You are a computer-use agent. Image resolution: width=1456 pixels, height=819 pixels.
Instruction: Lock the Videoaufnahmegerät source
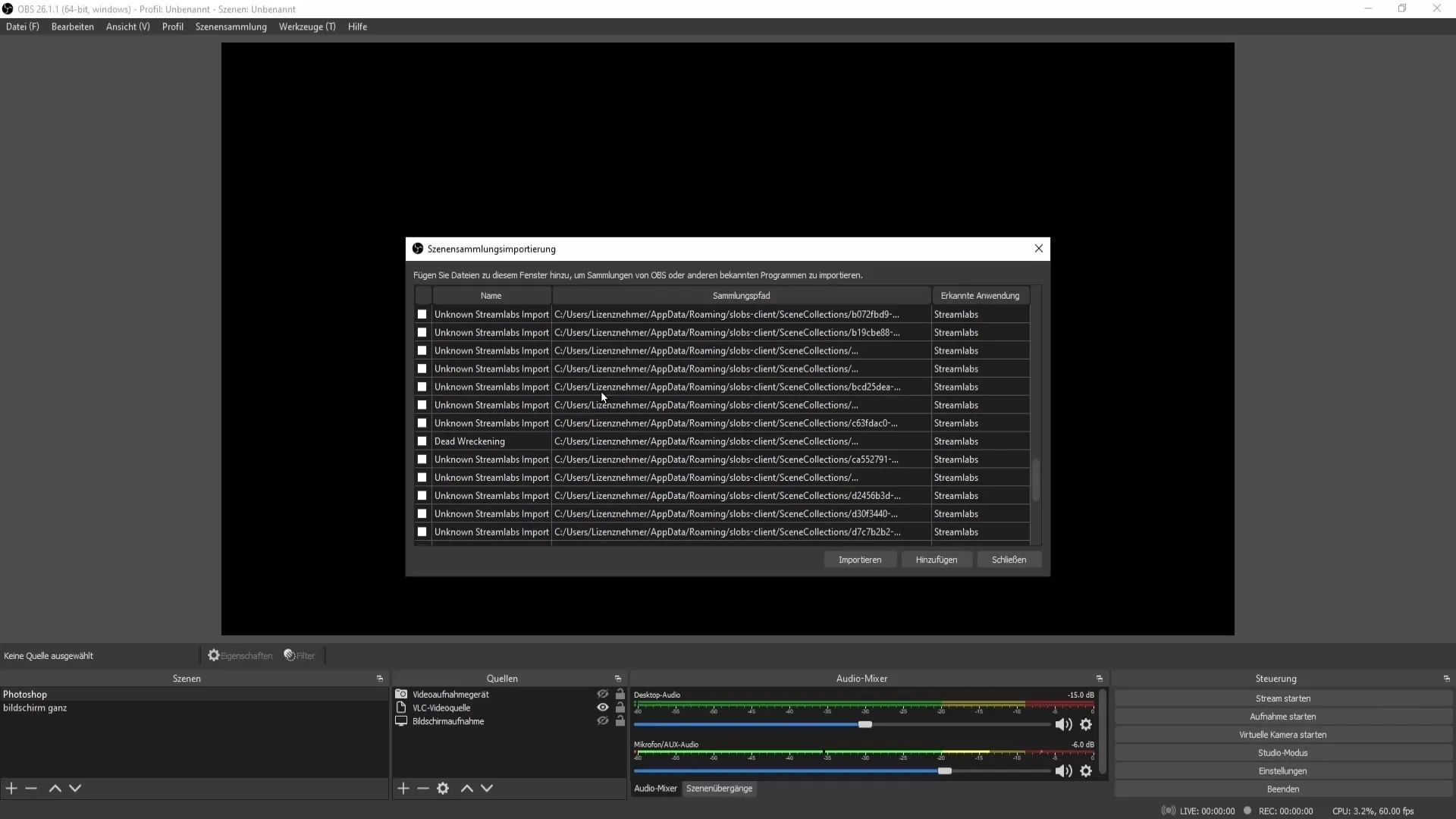coord(620,694)
